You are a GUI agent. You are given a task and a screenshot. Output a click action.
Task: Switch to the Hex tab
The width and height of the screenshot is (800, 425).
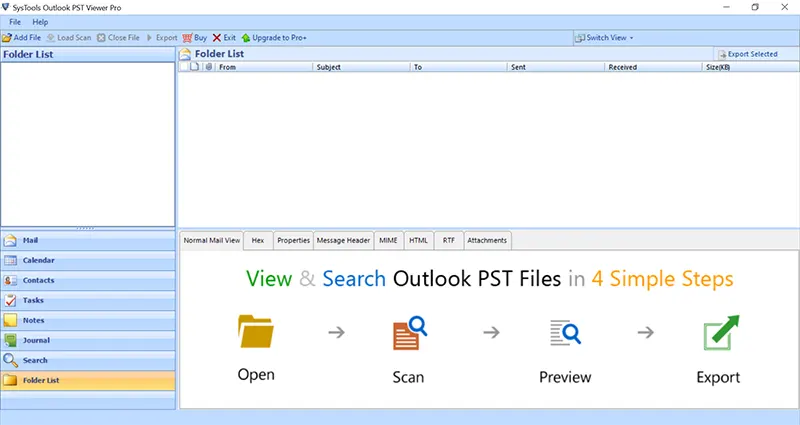pos(258,240)
